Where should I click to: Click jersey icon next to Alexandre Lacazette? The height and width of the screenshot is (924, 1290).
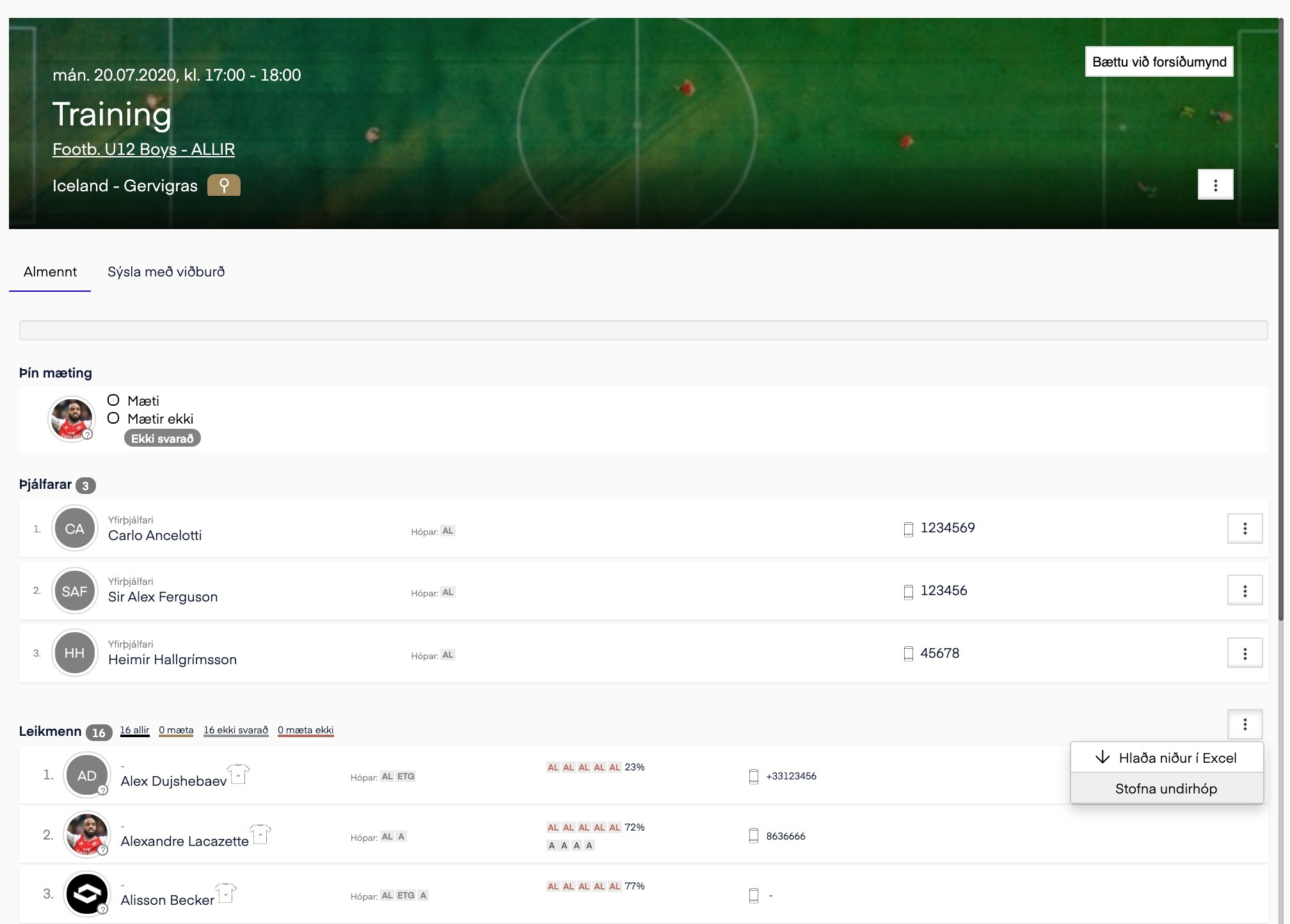[260, 834]
